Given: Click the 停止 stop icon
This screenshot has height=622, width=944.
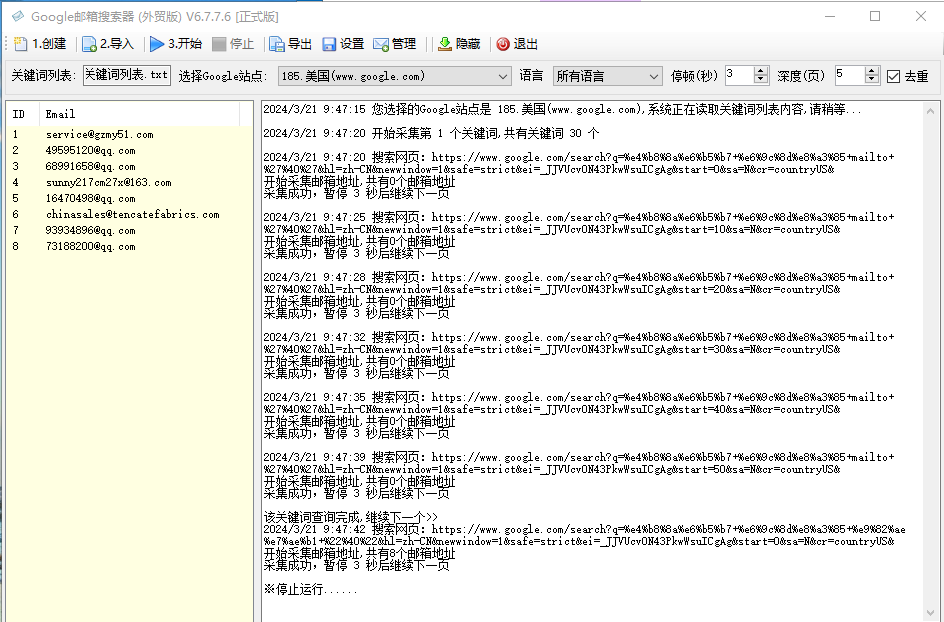Looking at the screenshot, I should point(219,44).
